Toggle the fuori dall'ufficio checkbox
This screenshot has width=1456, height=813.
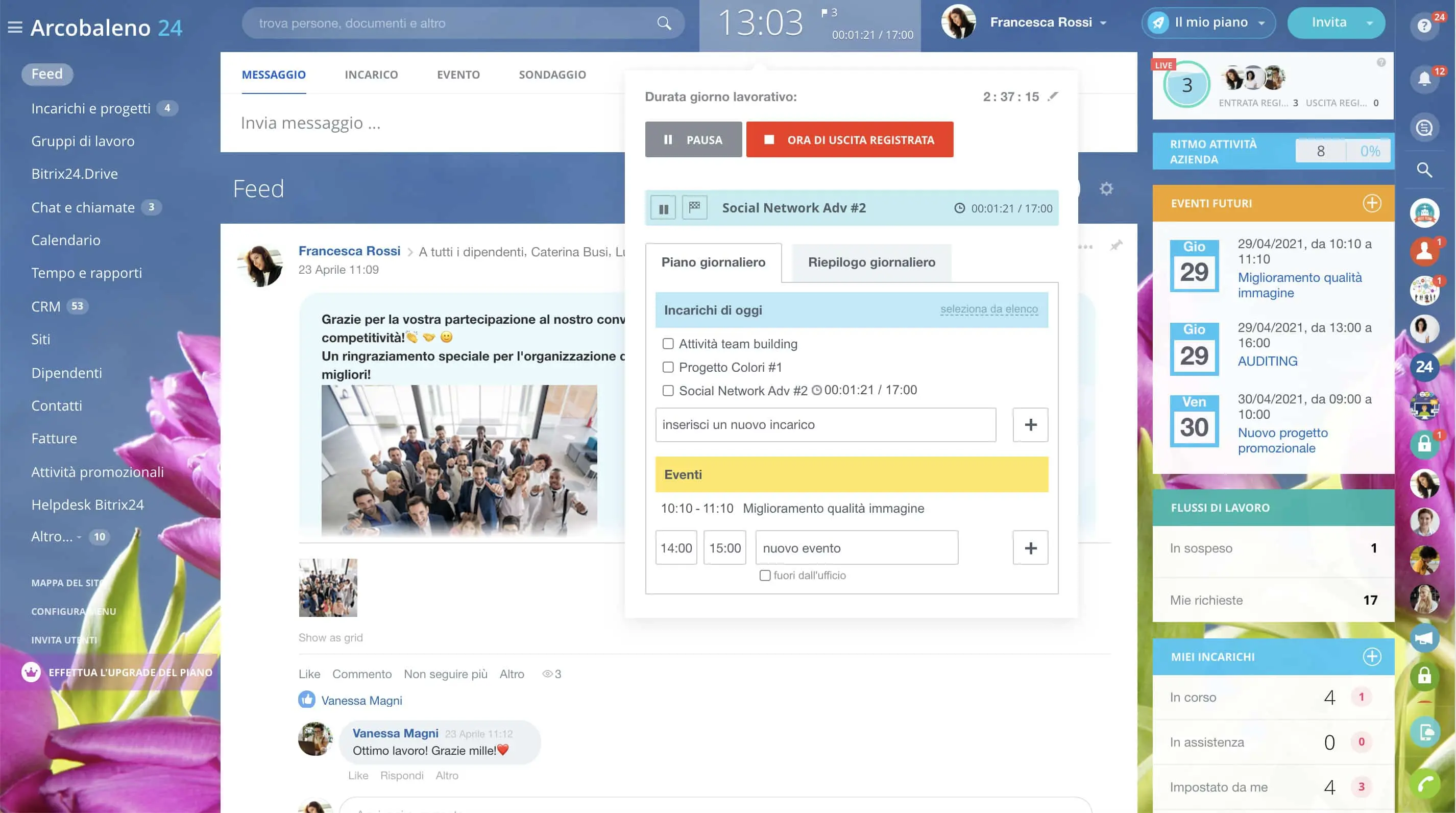765,576
